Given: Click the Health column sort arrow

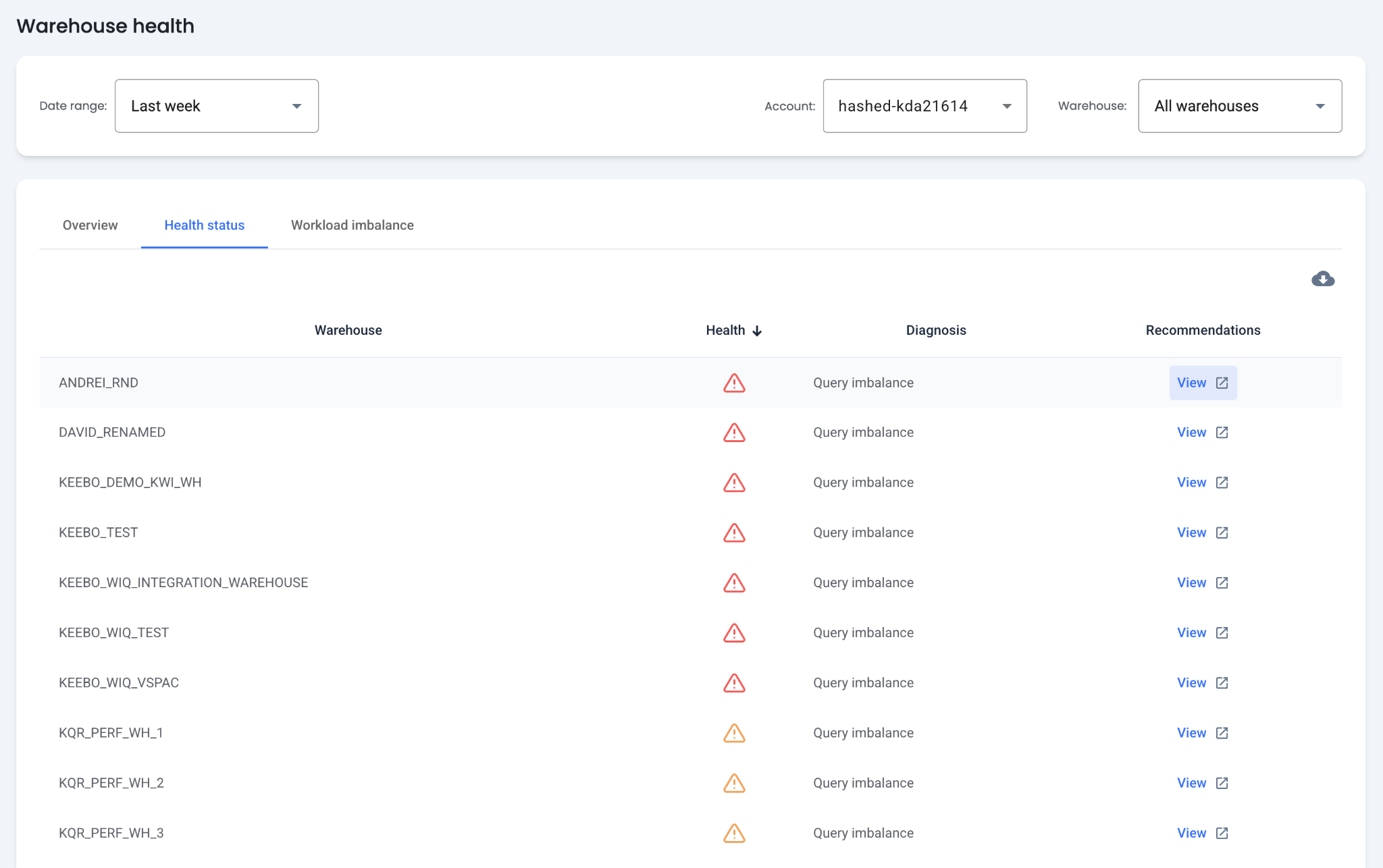Looking at the screenshot, I should point(757,331).
